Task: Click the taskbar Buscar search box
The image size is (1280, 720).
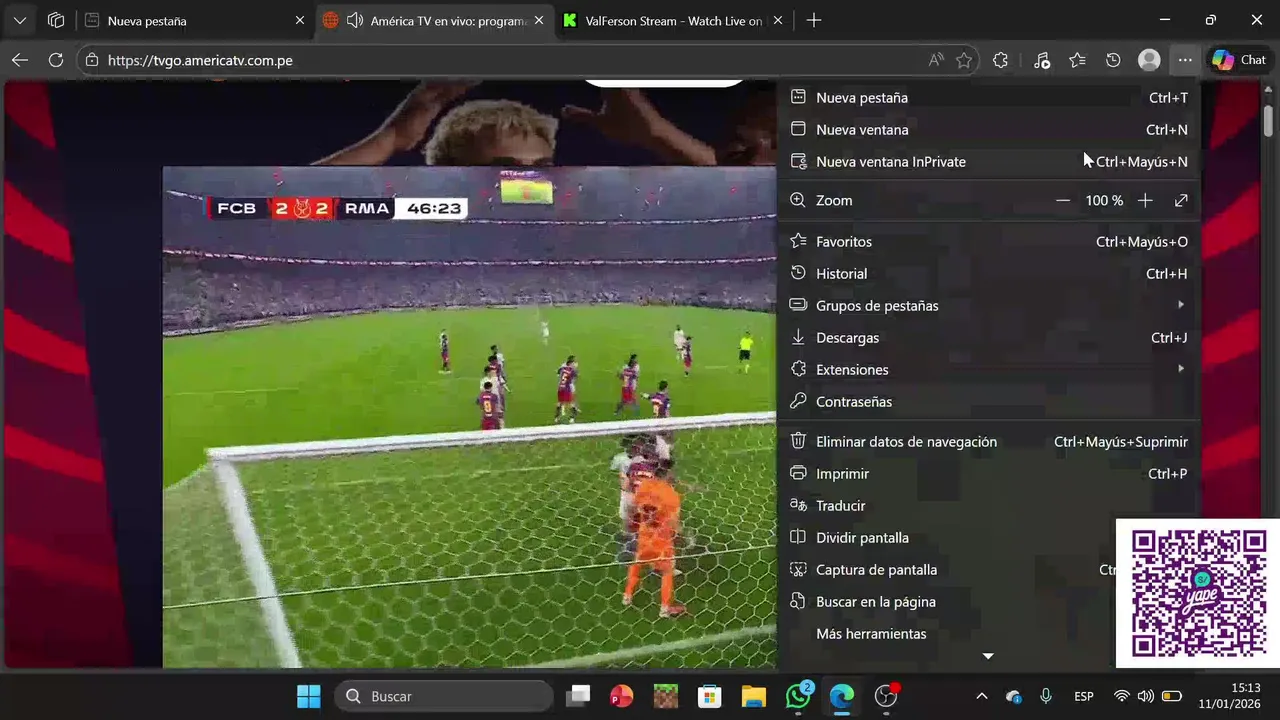Action: click(443, 696)
